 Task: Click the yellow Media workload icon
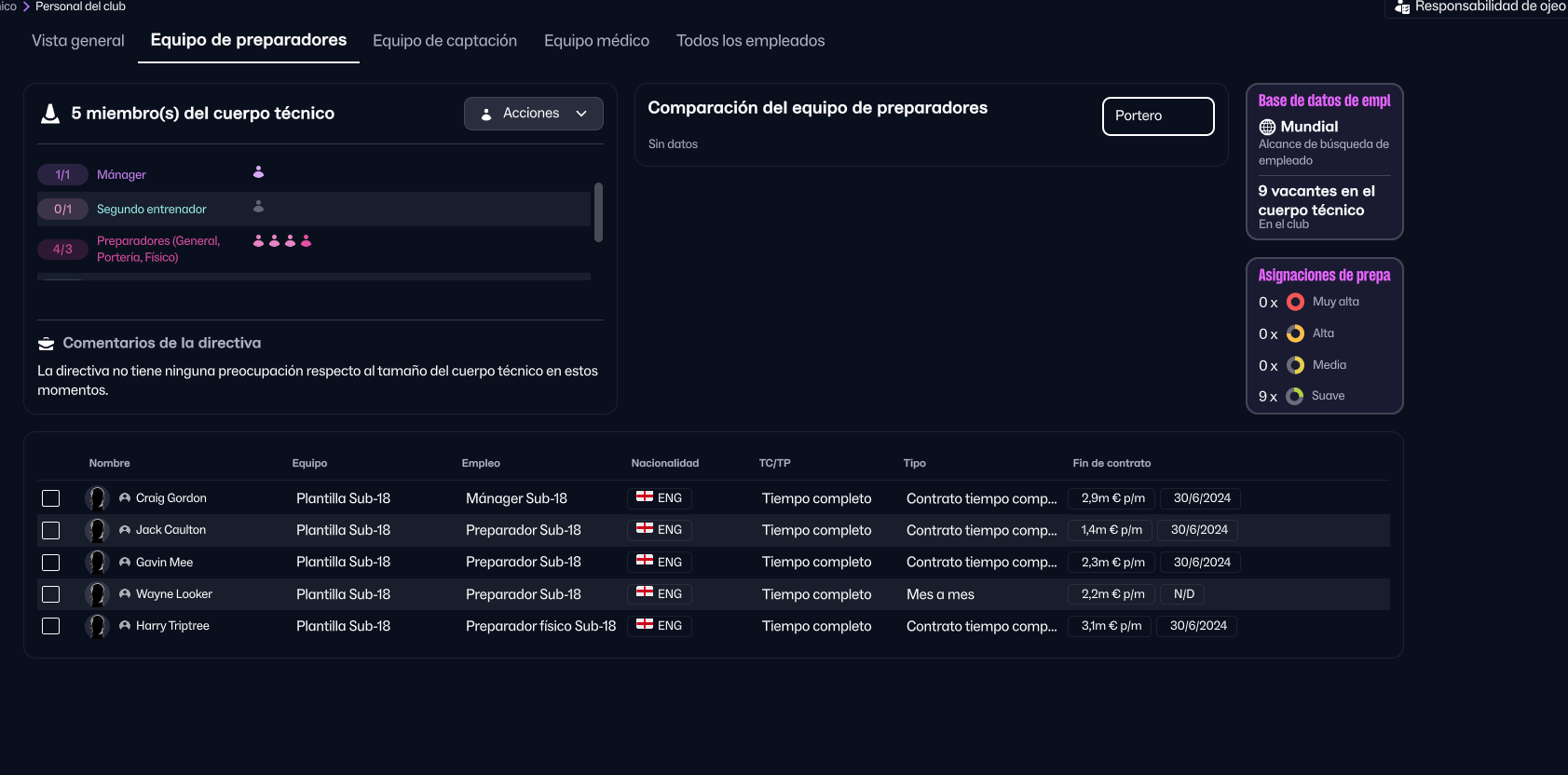(x=1295, y=365)
